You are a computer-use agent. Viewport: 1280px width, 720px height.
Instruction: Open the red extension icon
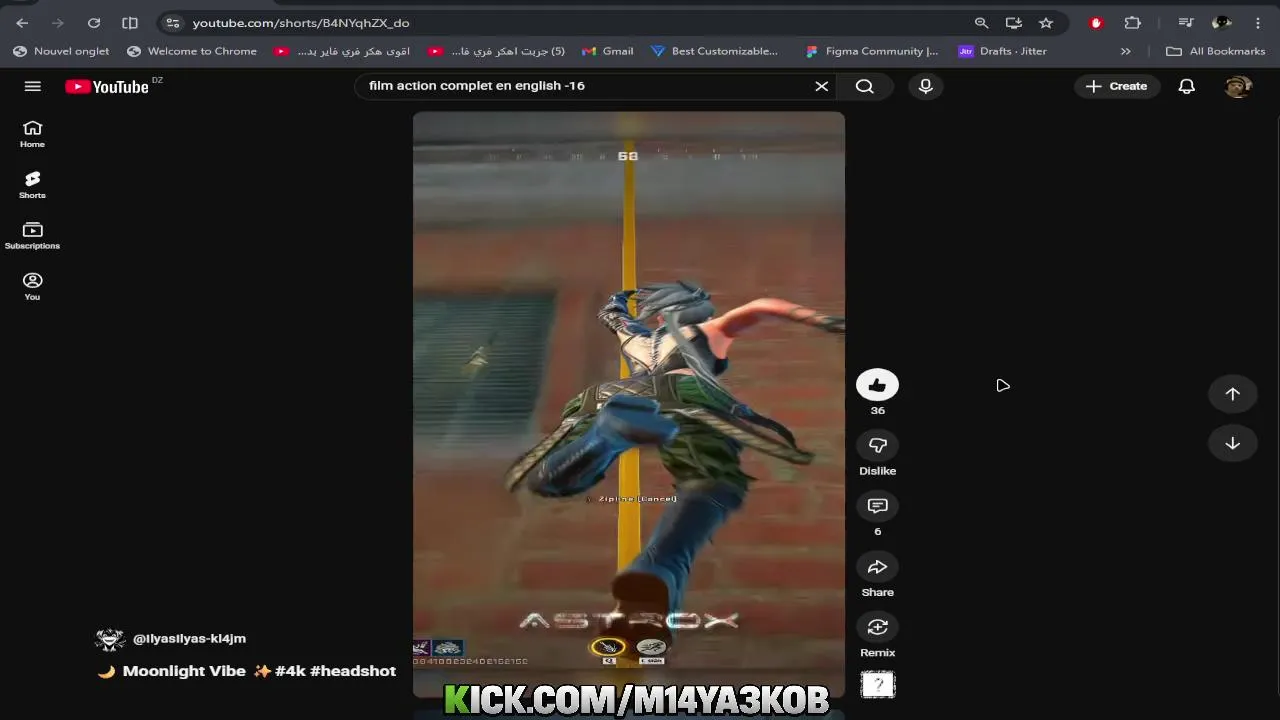[x=1096, y=23]
